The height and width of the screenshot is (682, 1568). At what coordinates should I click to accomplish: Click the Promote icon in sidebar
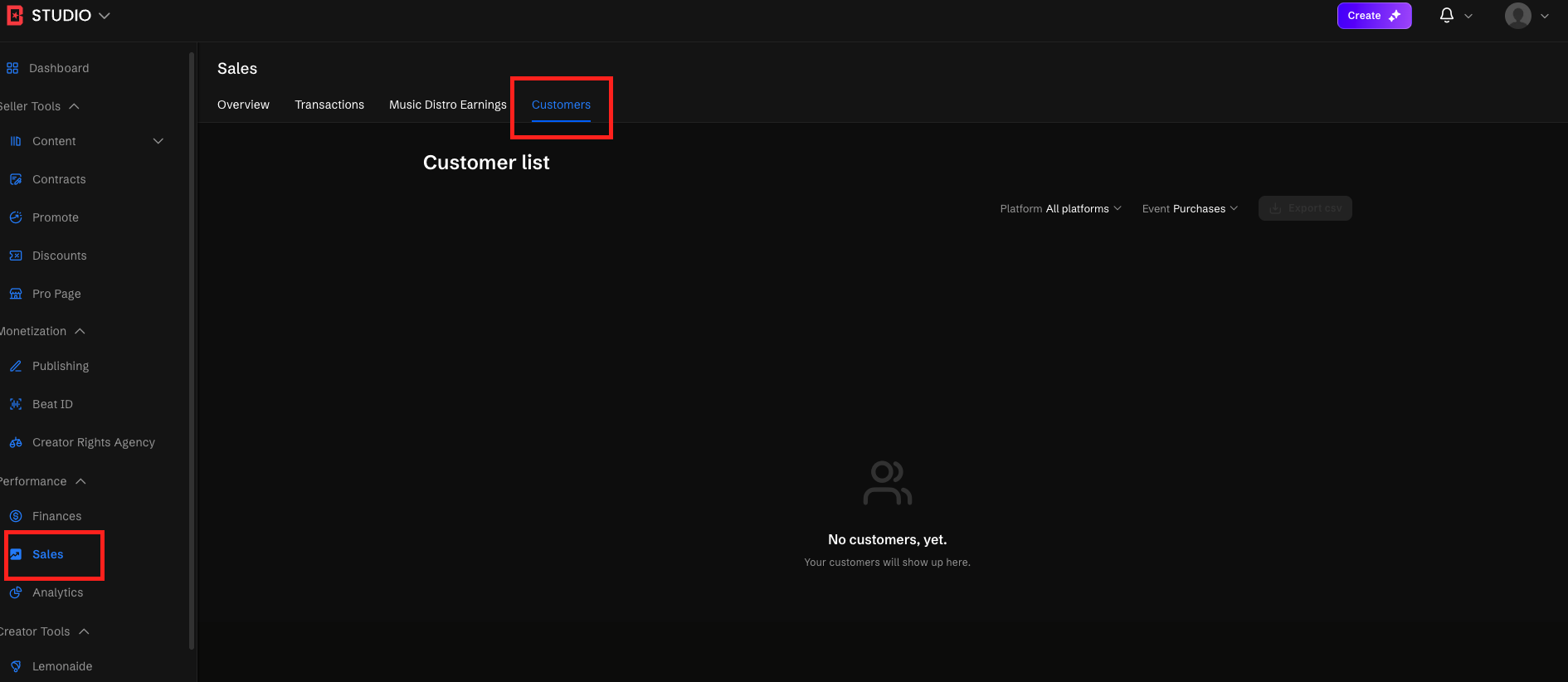tap(16, 217)
